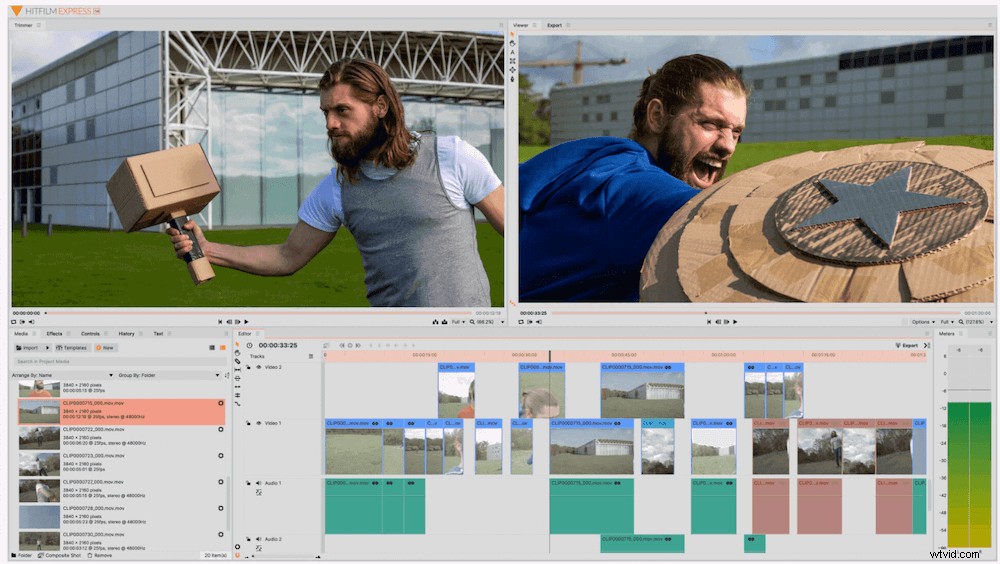Click Set Out Point icon in Trimmer
The height and width of the screenshot is (564, 1000).
click(x=31, y=322)
